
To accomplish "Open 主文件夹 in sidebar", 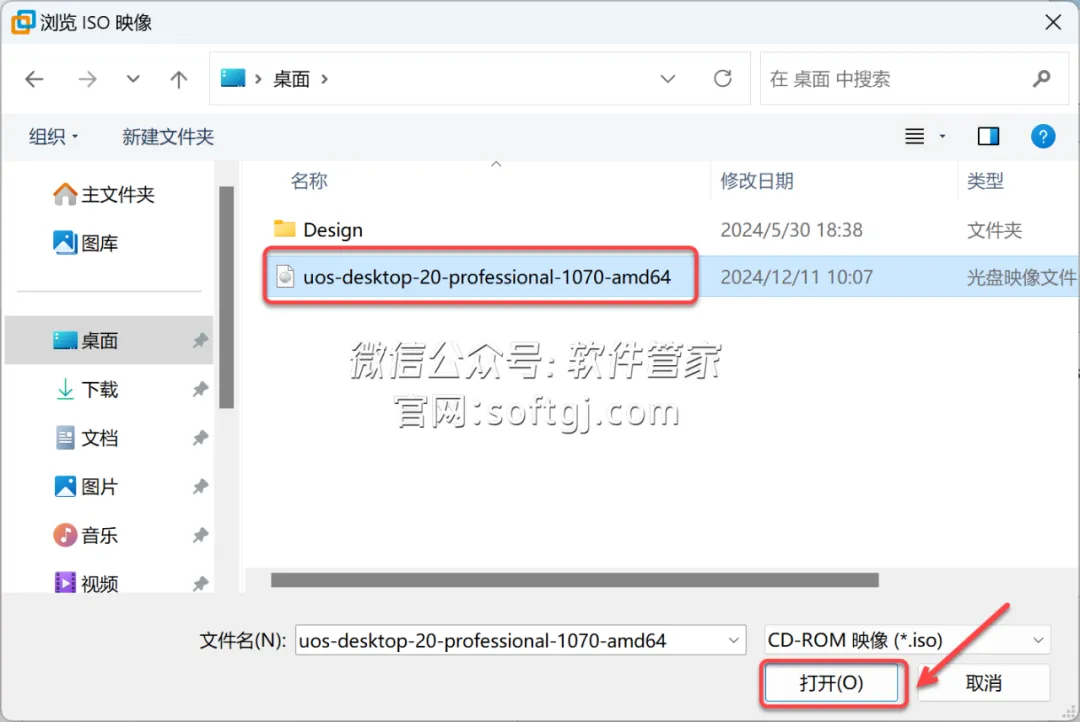I will [104, 194].
